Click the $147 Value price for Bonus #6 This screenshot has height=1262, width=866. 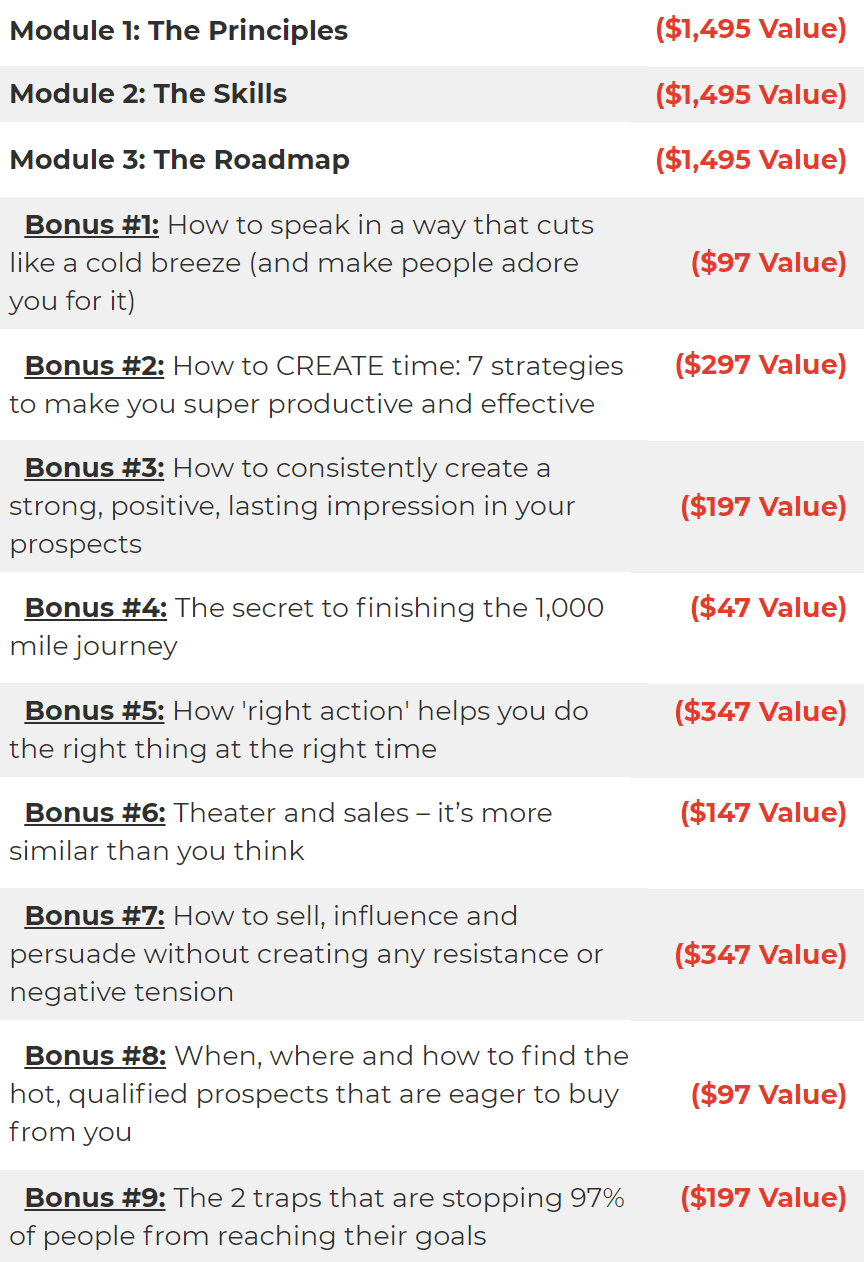point(763,812)
